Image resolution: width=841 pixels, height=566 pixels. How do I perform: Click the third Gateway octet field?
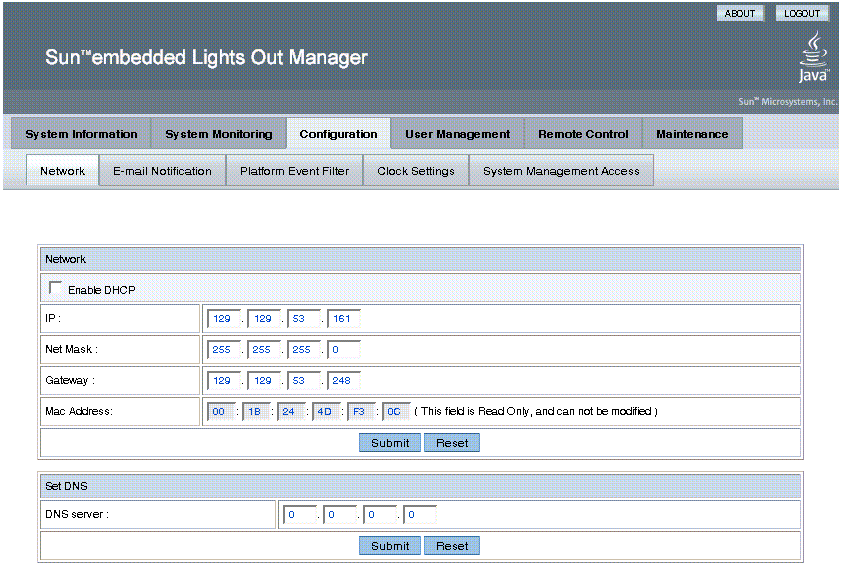coord(304,381)
